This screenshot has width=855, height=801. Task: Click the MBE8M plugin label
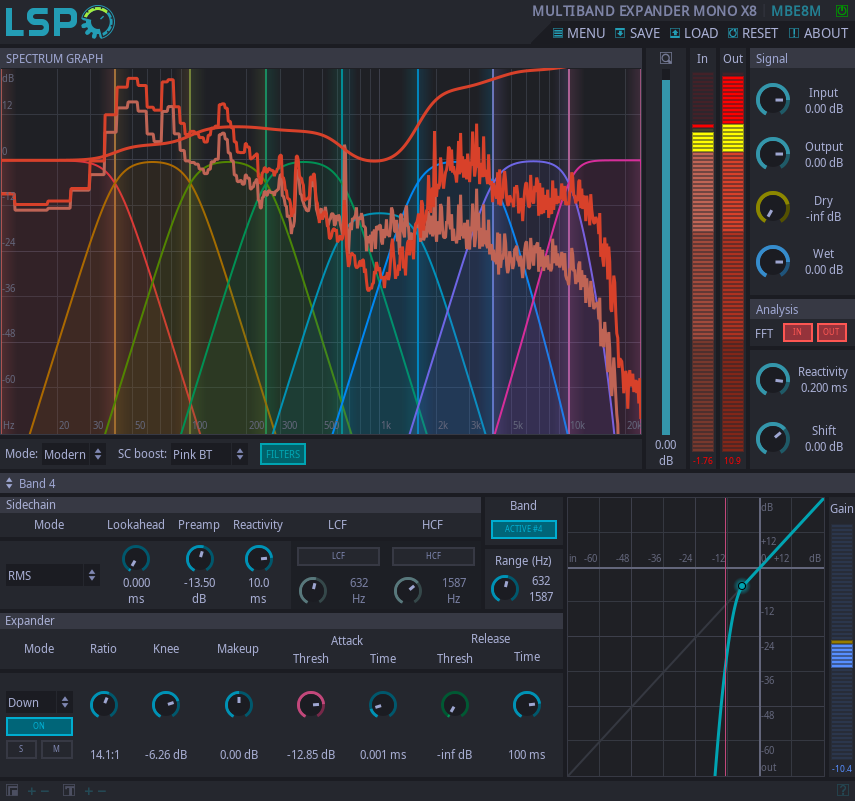tap(796, 11)
